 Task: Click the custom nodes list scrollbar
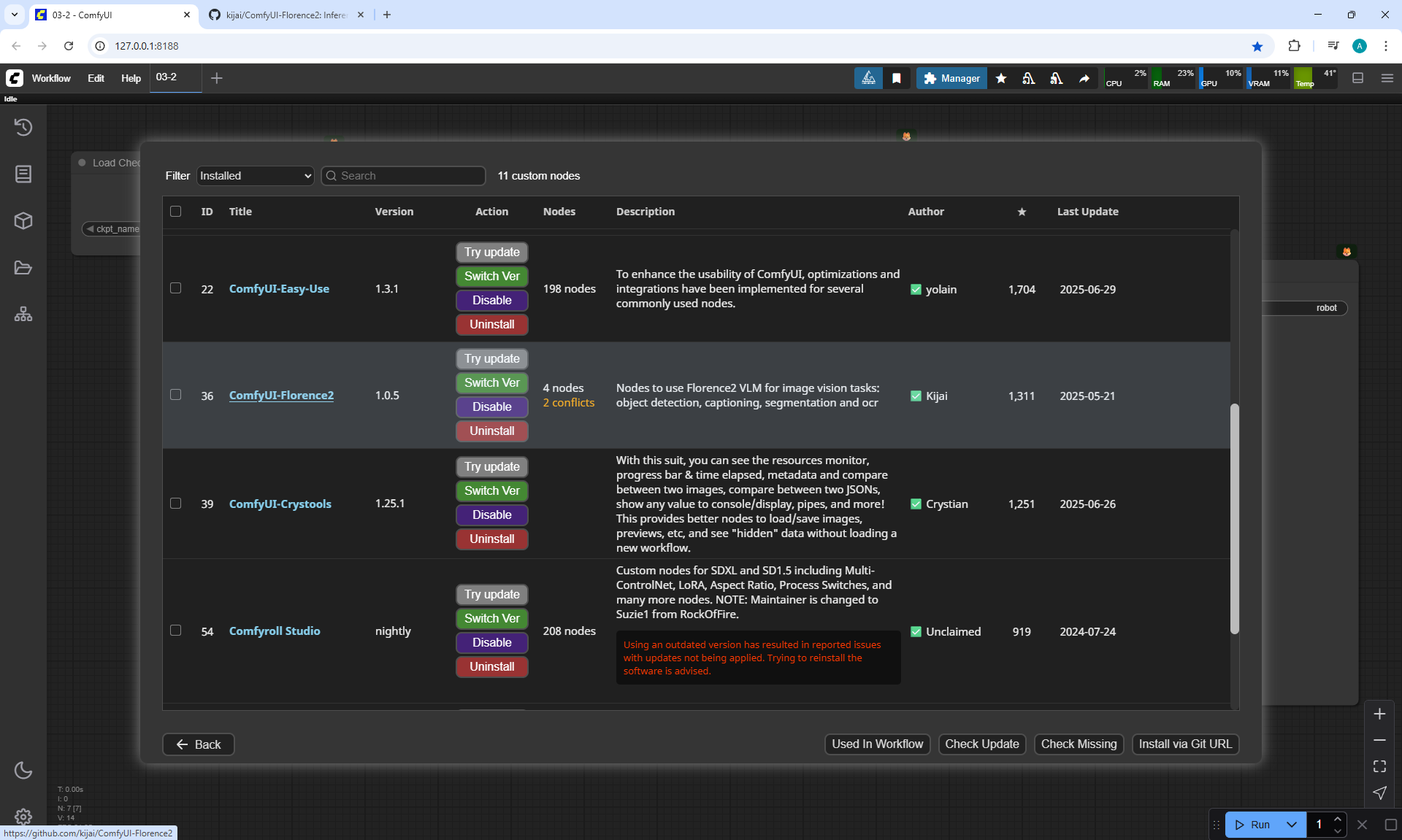coord(1234,518)
